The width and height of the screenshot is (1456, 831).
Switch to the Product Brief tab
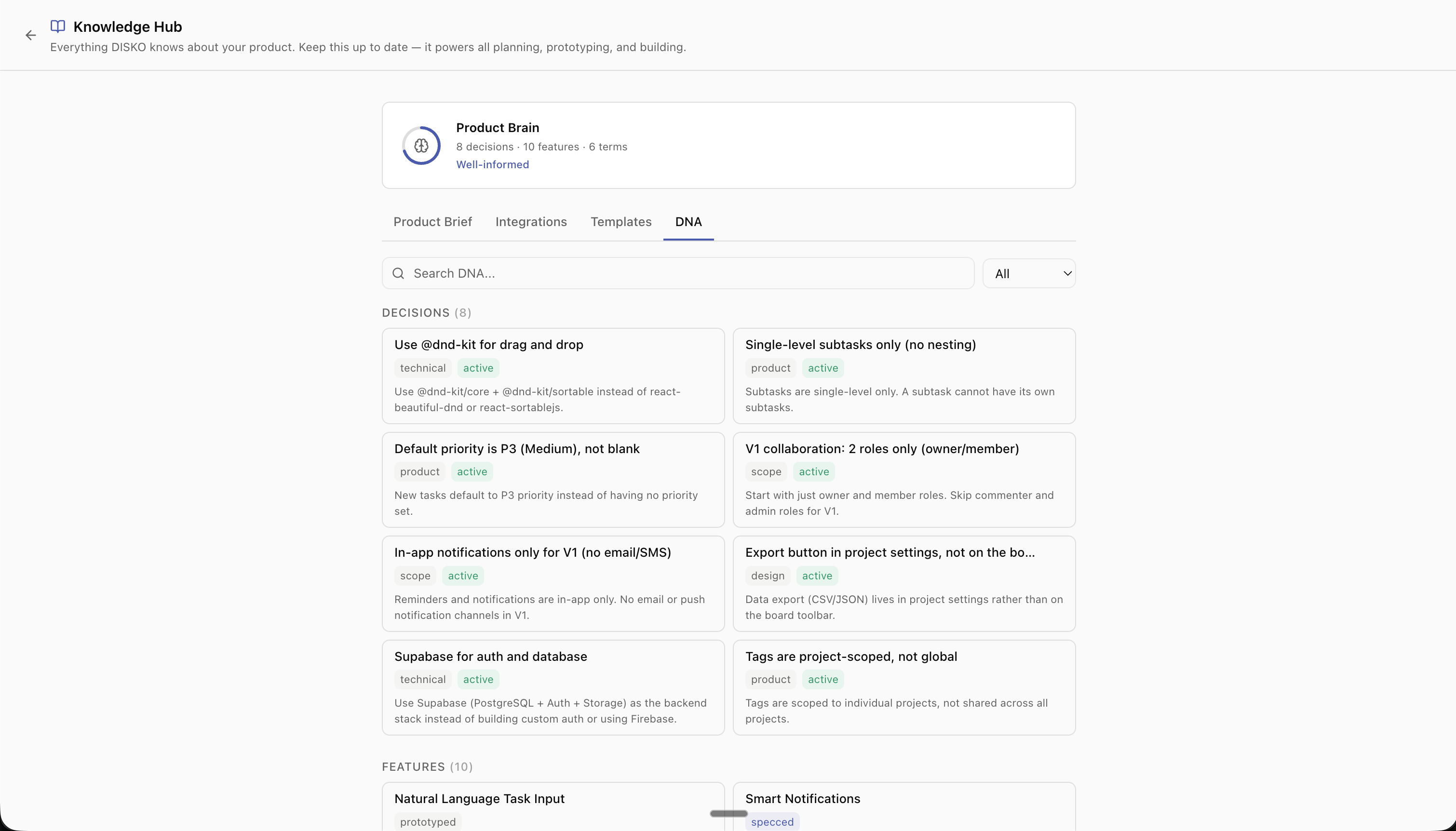(x=432, y=222)
